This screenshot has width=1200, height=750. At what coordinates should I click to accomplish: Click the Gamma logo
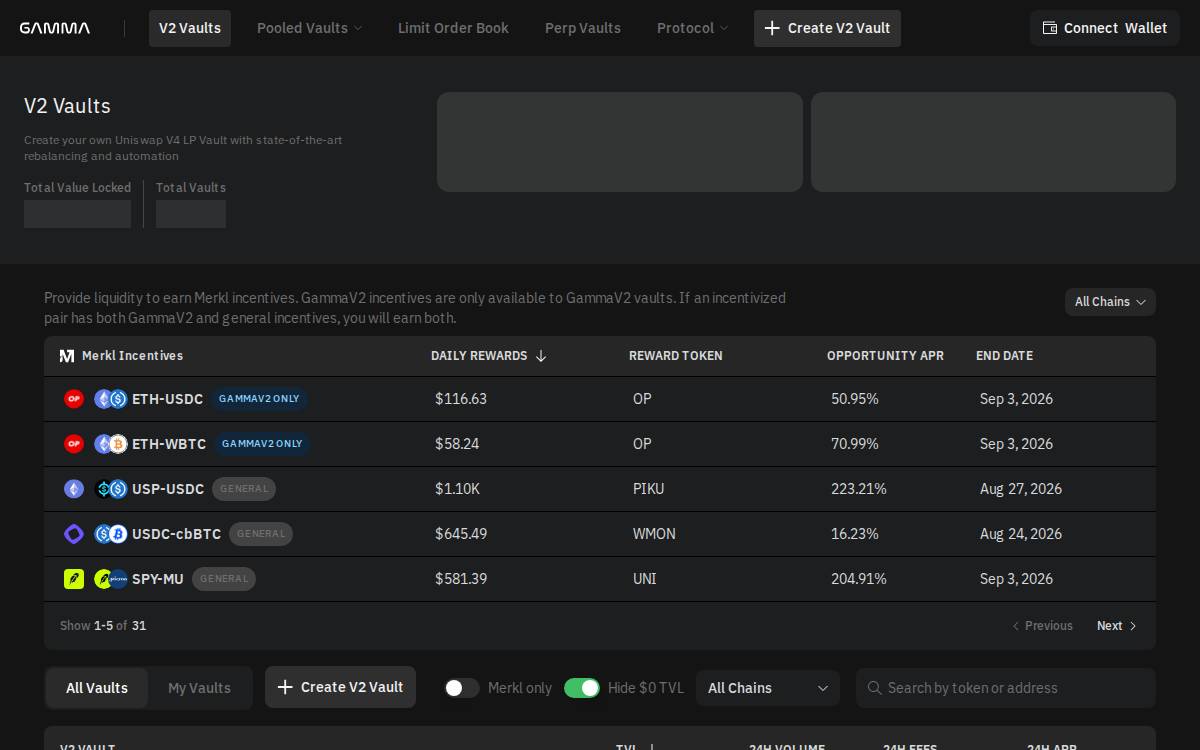pos(55,28)
